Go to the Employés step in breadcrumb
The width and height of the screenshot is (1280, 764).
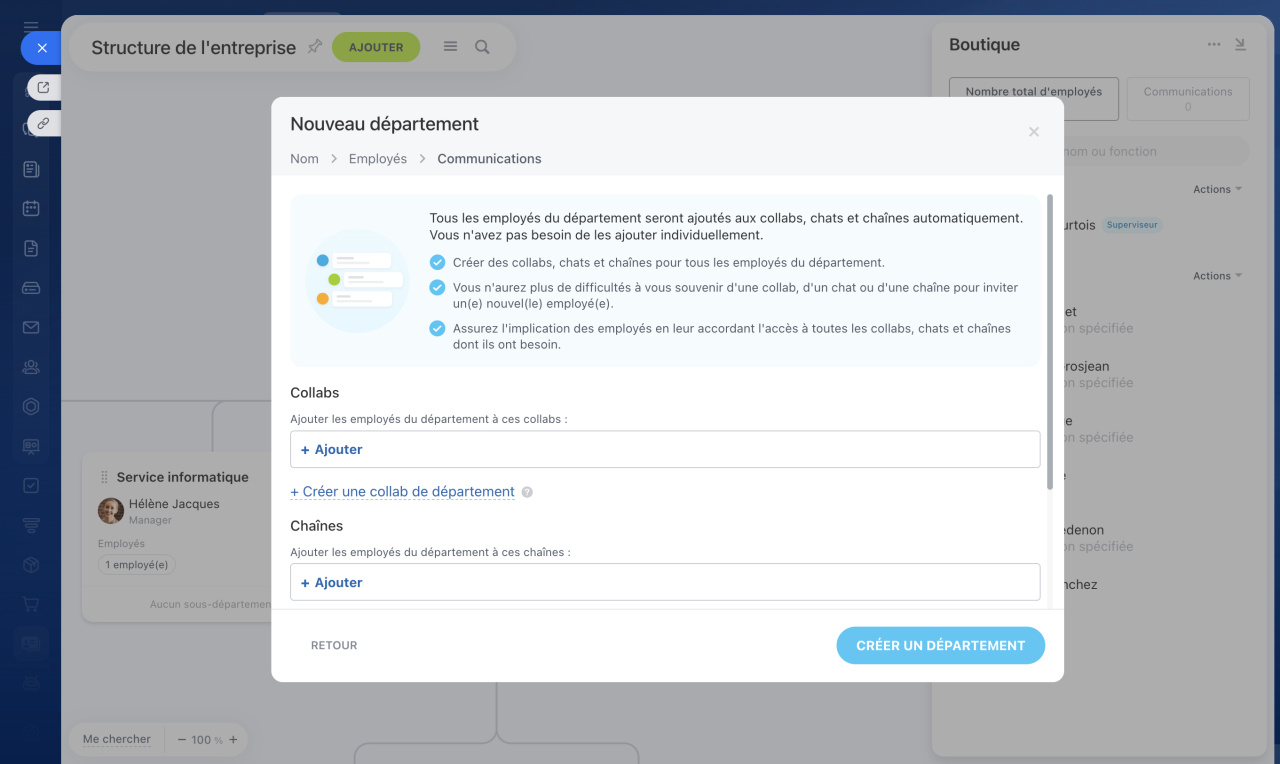(x=377, y=159)
